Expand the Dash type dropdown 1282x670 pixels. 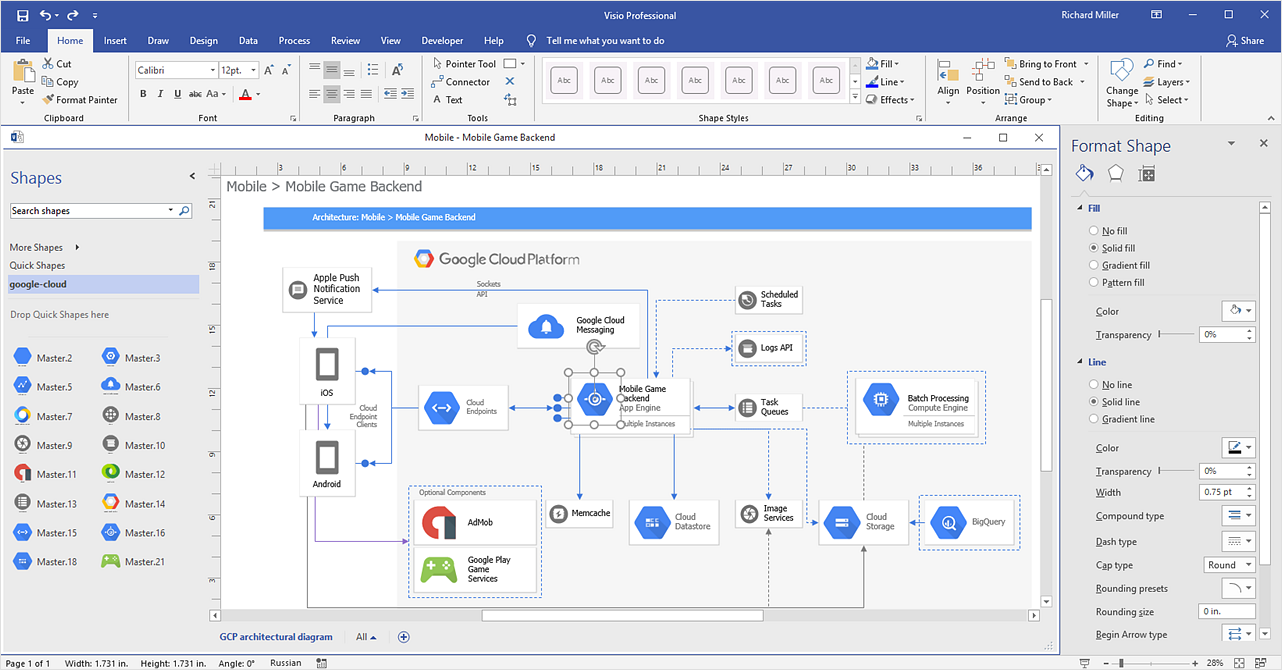tap(1238, 541)
